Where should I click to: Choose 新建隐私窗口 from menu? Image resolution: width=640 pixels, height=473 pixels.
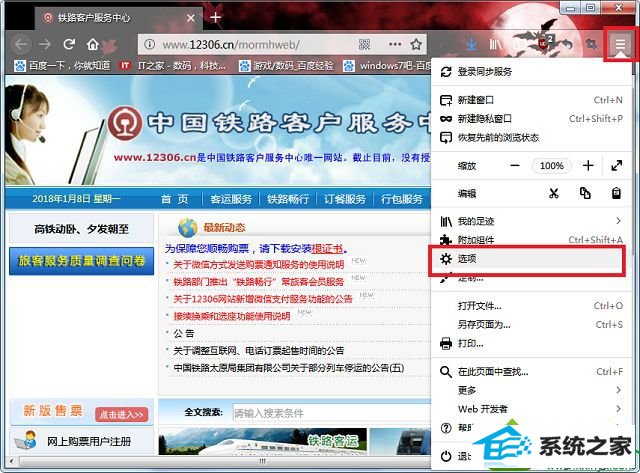click(531, 119)
